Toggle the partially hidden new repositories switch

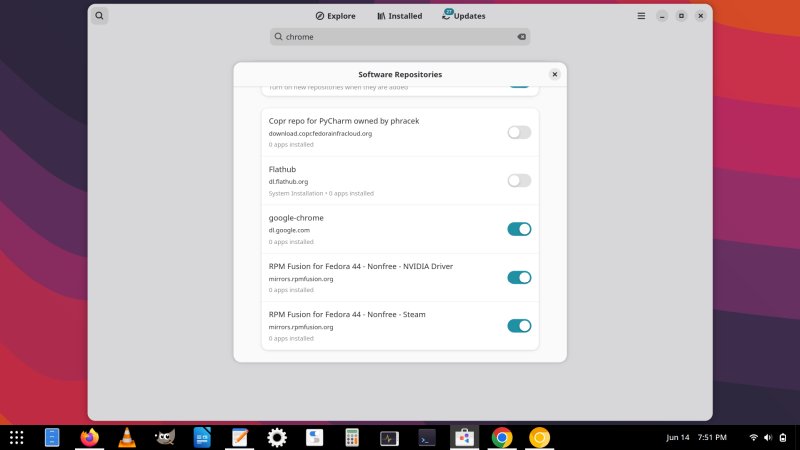tap(519, 86)
